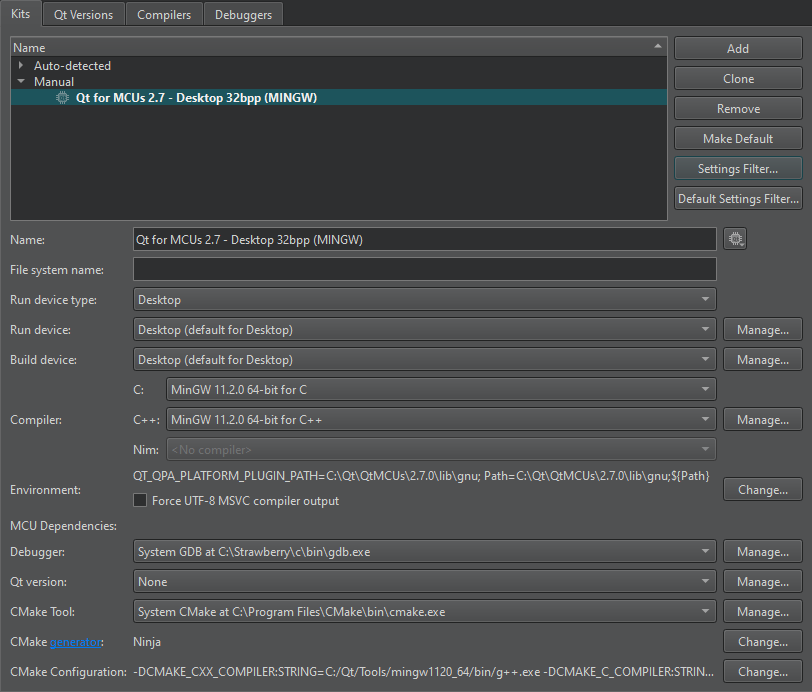
Task: Open the Settings Filter dialog
Action: pos(738,169)
